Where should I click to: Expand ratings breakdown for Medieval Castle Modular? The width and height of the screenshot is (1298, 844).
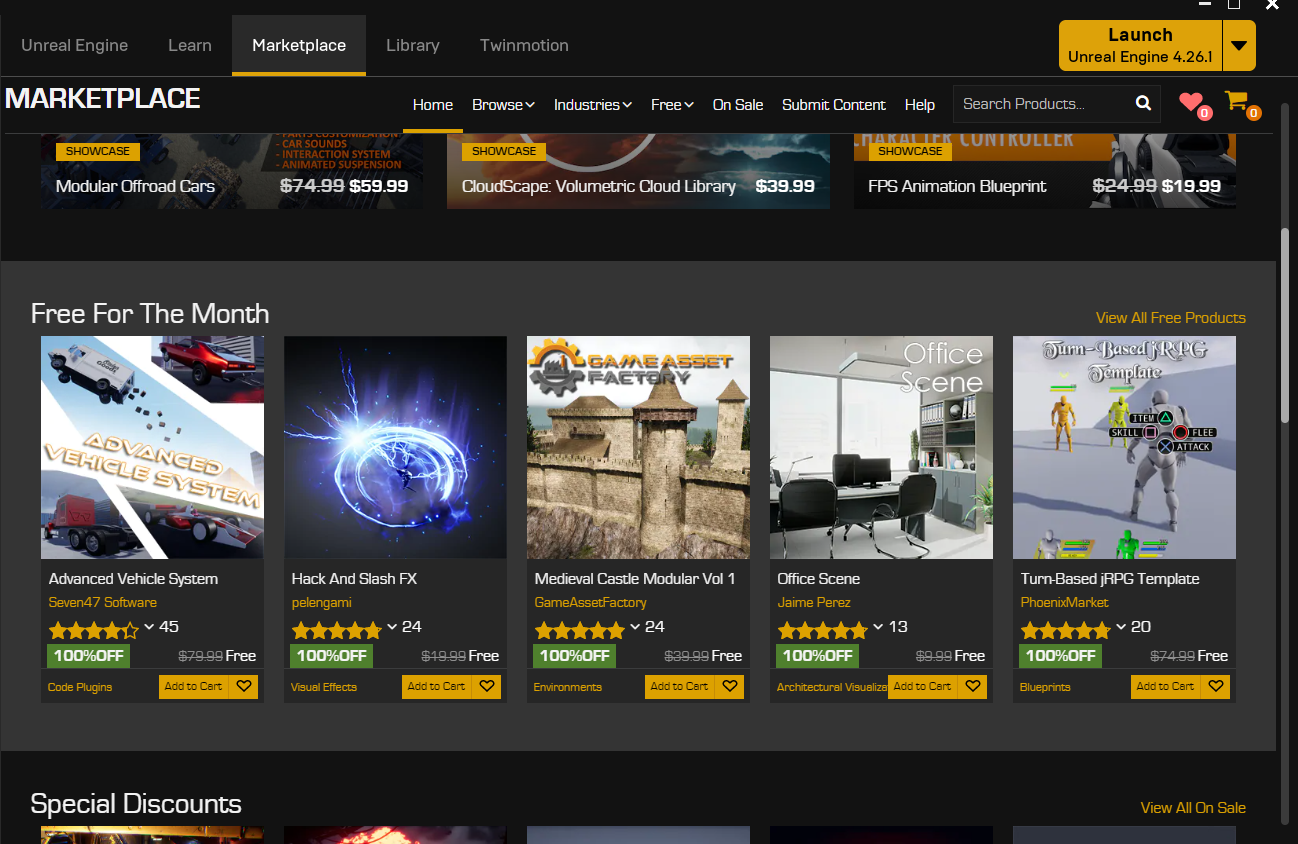coord(635,627)
